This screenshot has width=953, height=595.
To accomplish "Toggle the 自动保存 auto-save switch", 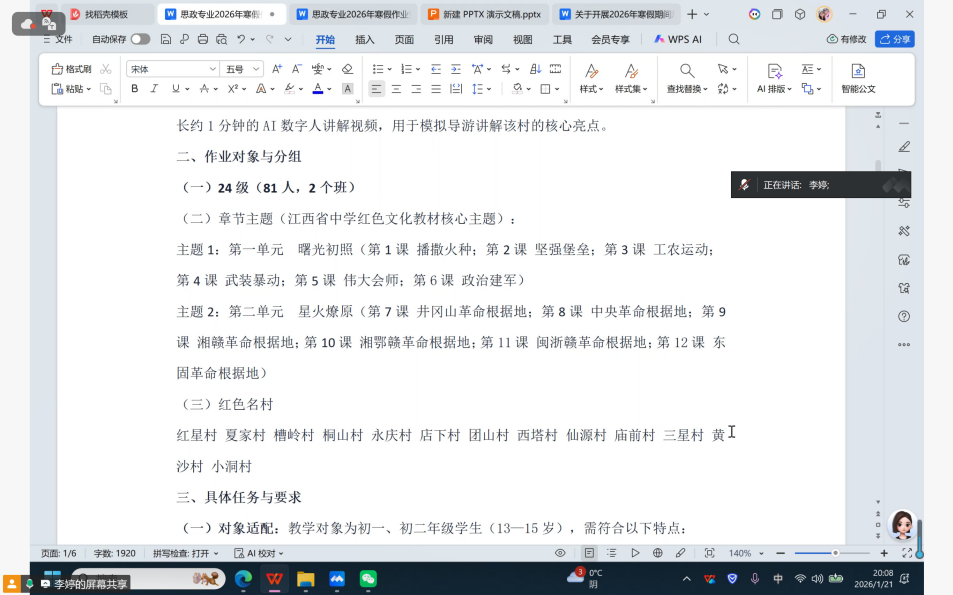I will 140,39.
